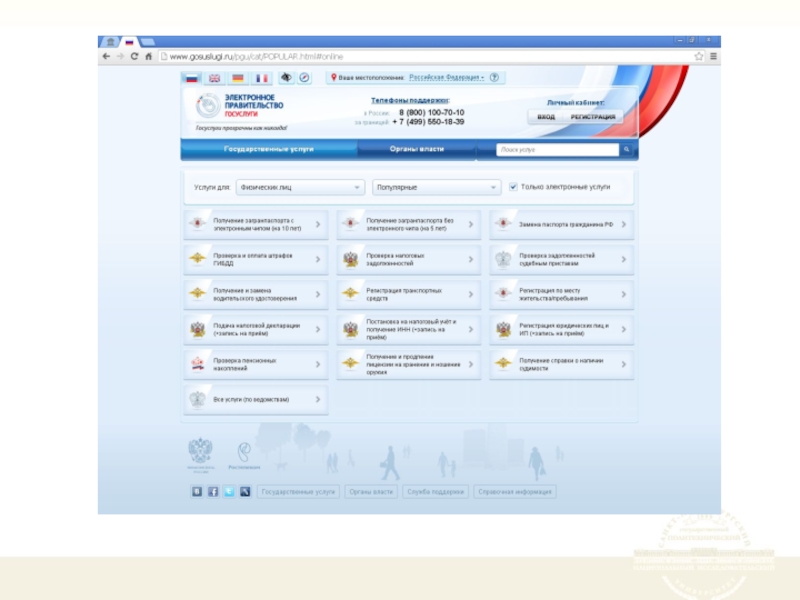Click footer 'Служба поддержки' link
The width and height of the screenshot is (800, 600).
pyautogui.click(x=435, y=492)
